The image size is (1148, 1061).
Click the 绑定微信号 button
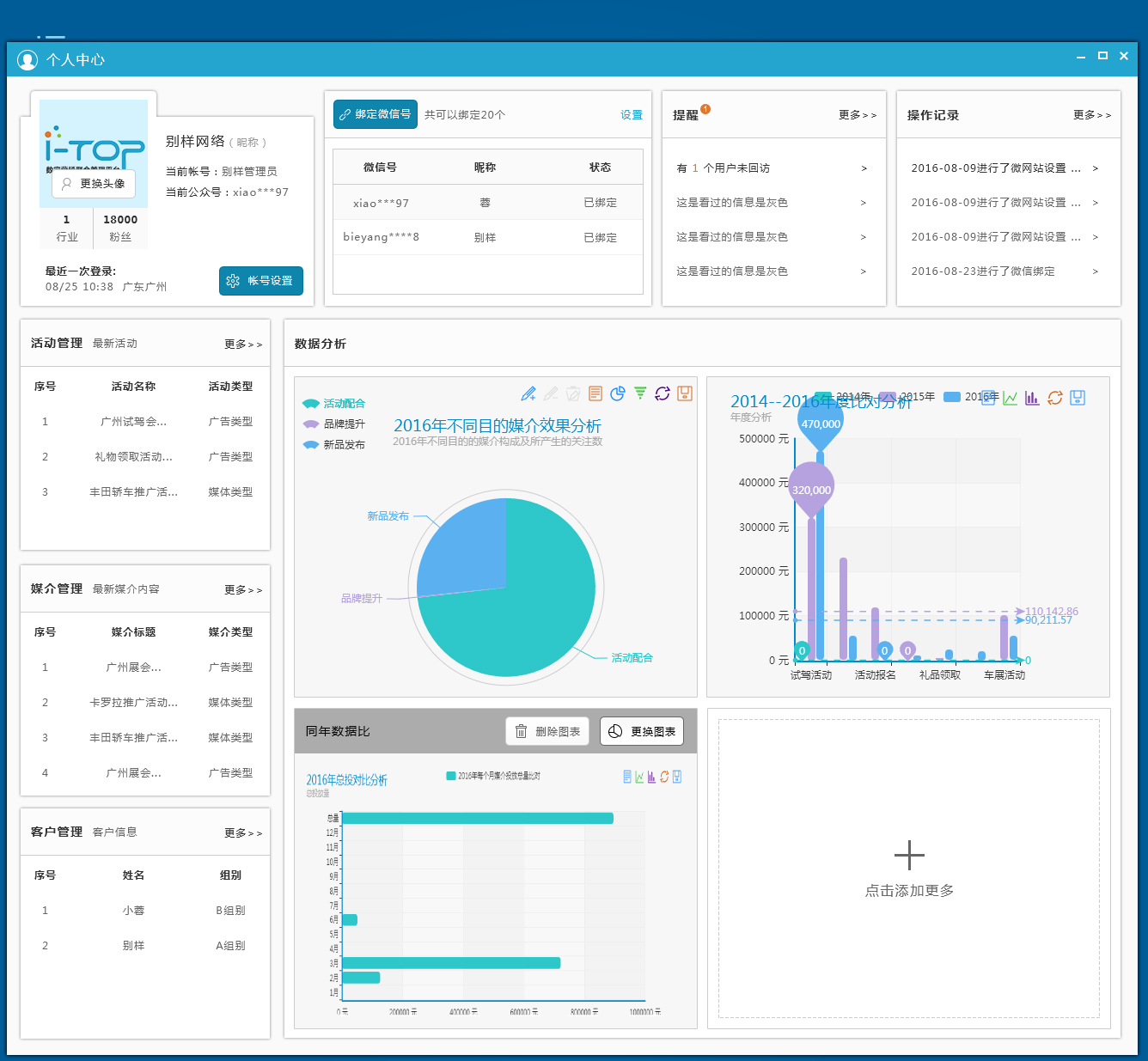[376, 114]
